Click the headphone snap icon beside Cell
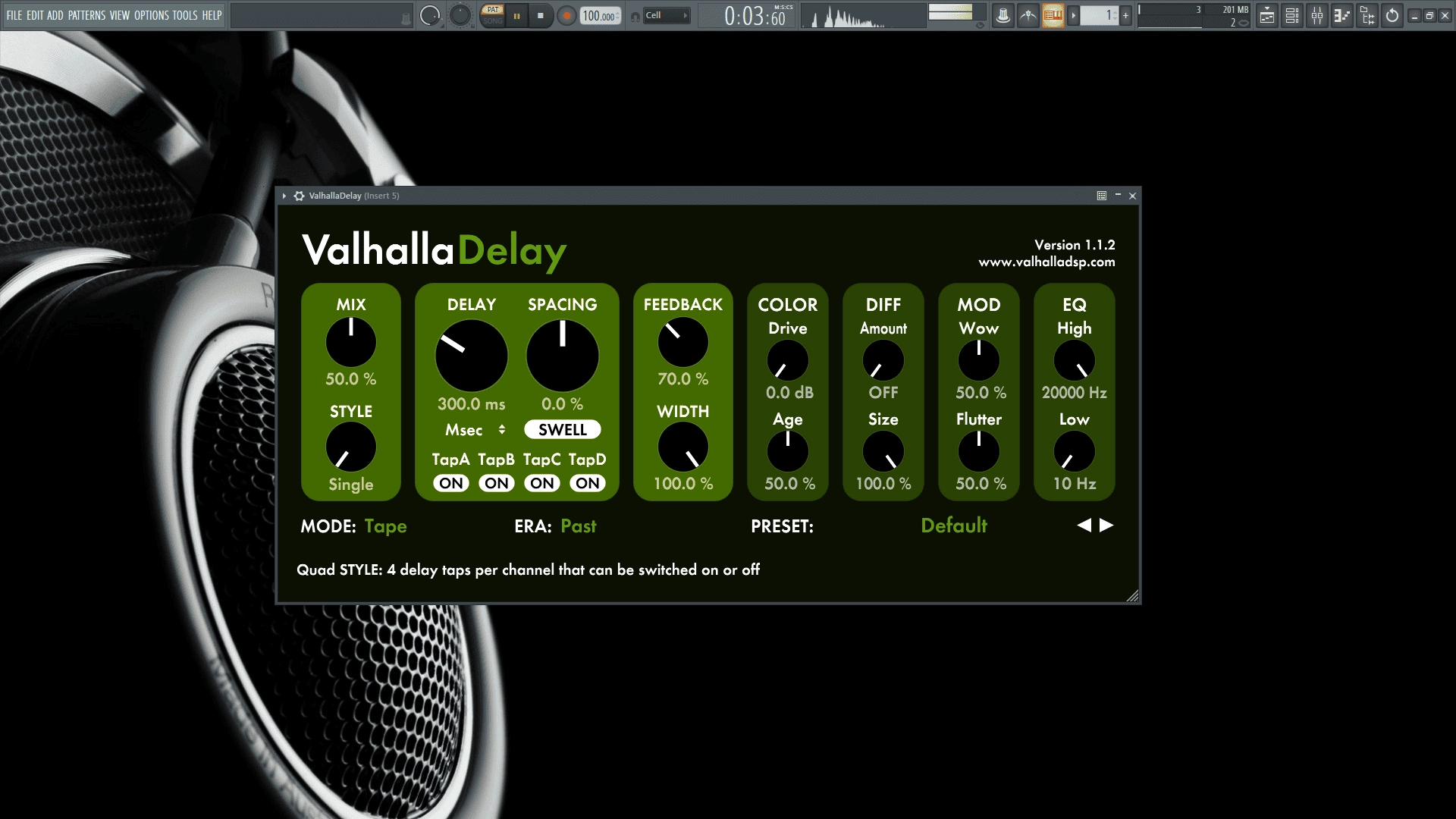 click(x=635, y=16)
